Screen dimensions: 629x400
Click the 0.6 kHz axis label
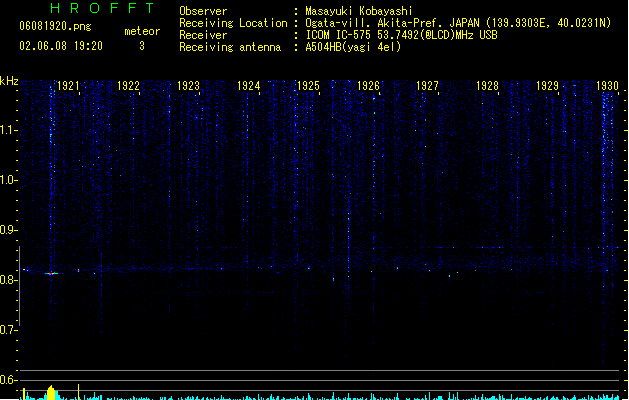pyautogui.click(x=8, y=380)
